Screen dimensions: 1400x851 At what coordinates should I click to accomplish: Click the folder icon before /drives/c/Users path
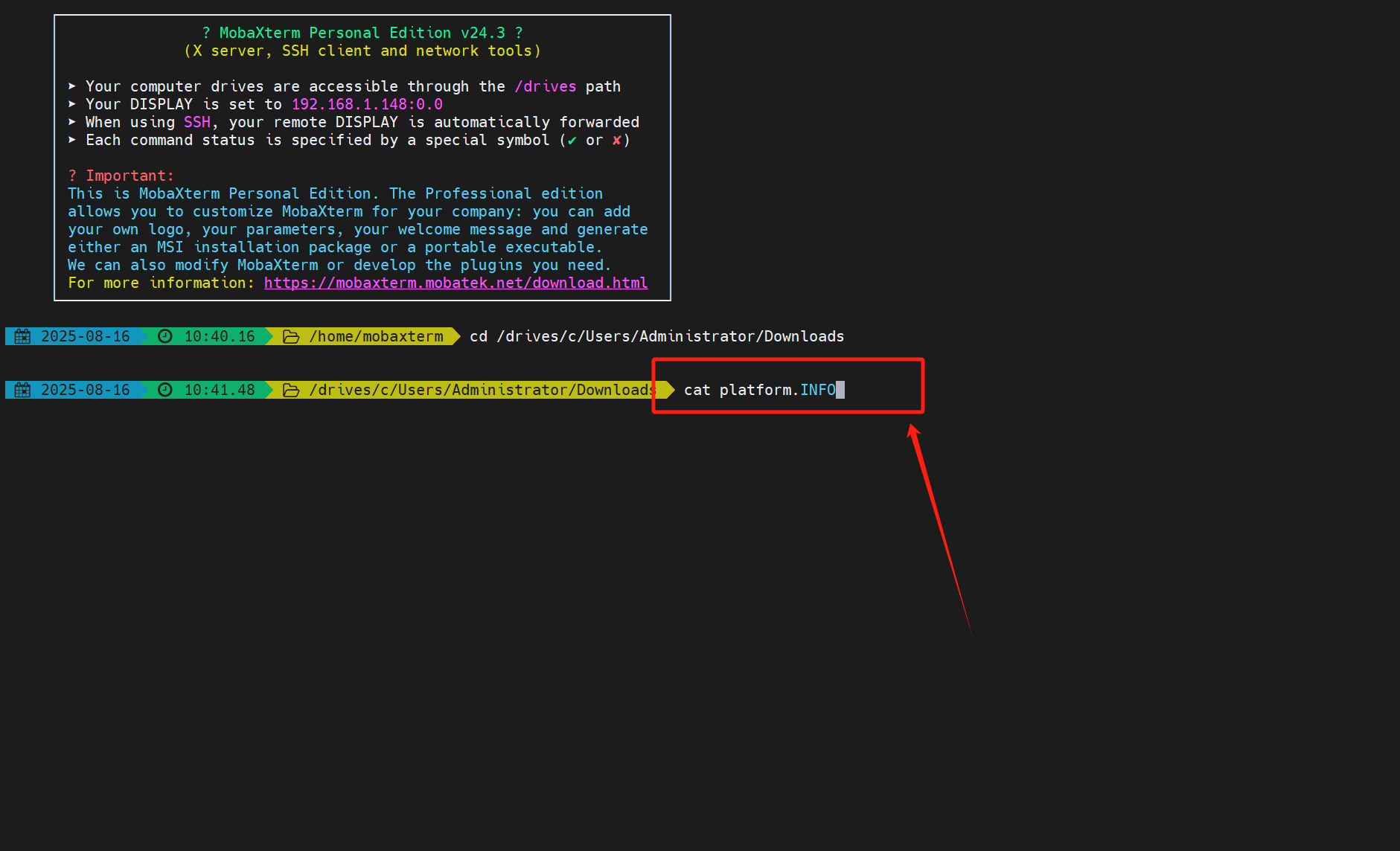[291, 391]
